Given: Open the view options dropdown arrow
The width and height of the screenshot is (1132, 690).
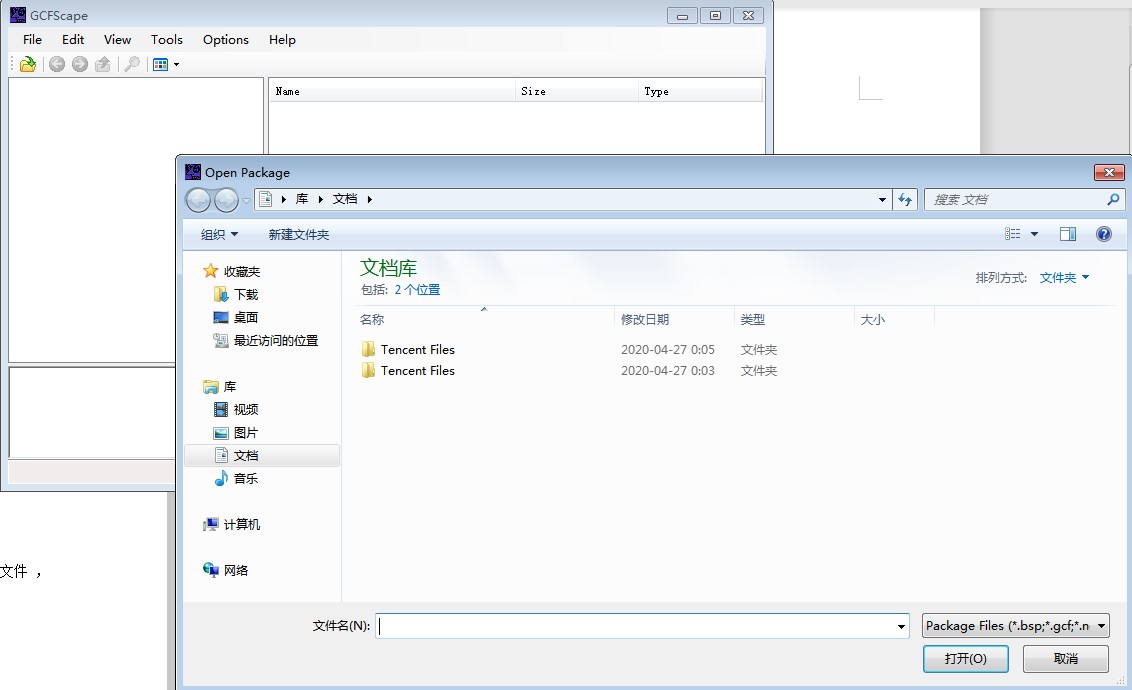Looking at the screenshot, I should coord(1034,234).
